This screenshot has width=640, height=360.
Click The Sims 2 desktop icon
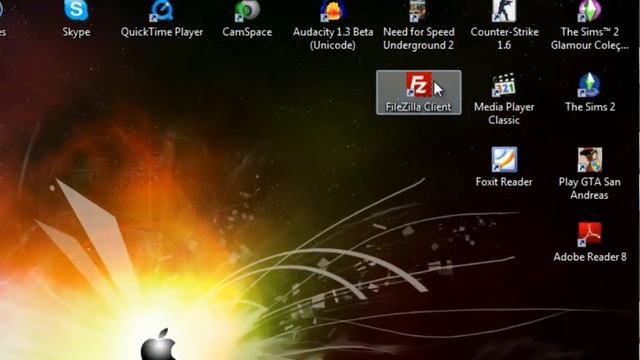click(589, 85)
